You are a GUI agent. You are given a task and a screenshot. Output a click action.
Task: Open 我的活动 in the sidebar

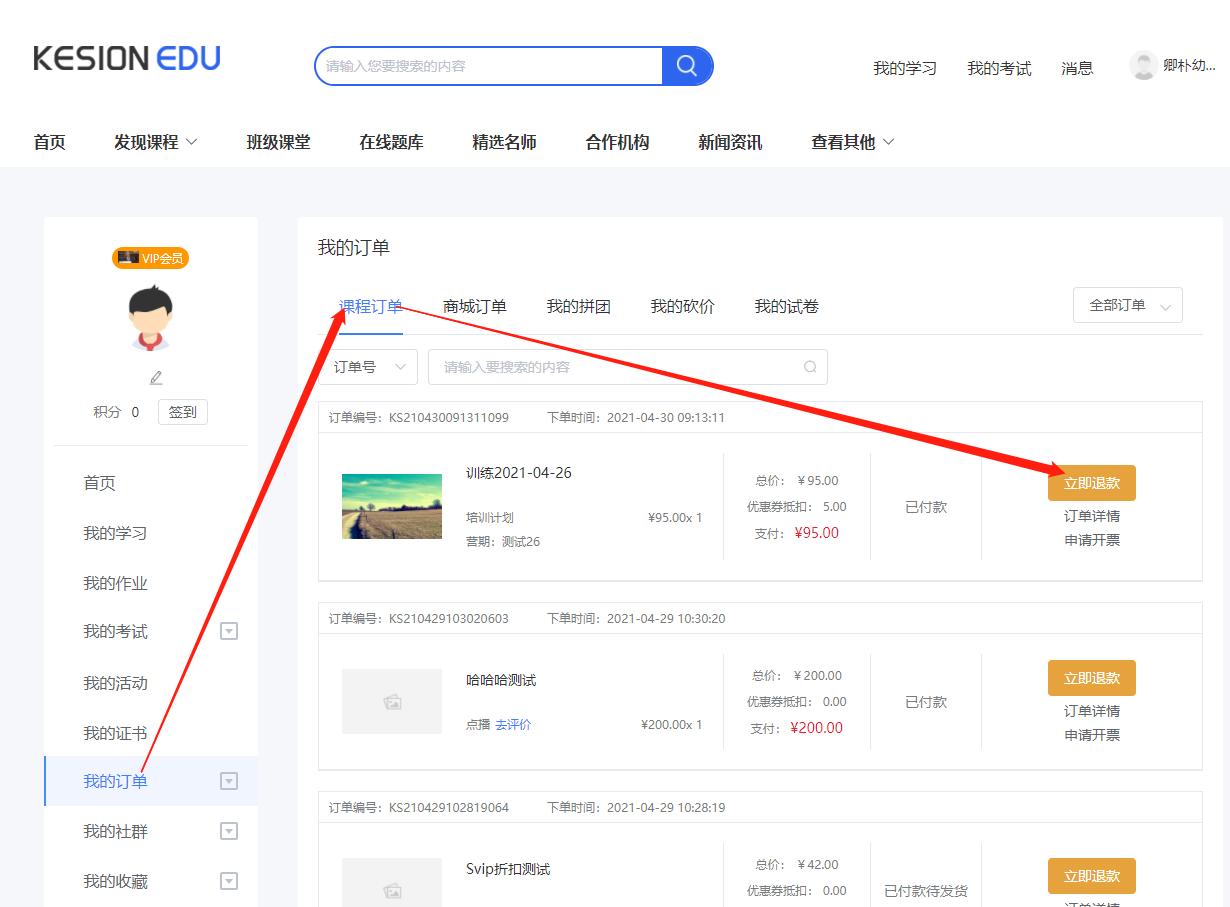pyautogui.click(x=115, y=683)
